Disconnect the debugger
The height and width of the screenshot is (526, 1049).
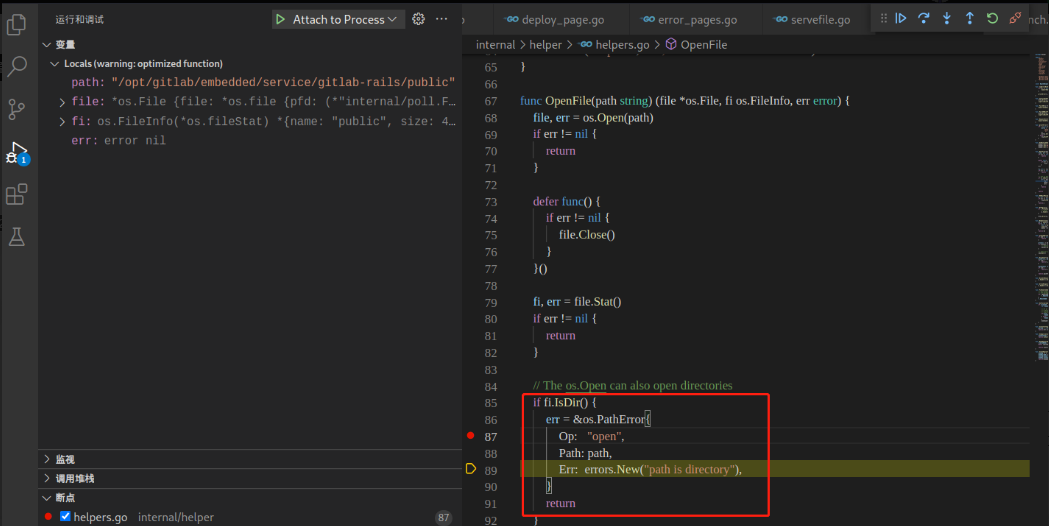tap(1016, 18)
